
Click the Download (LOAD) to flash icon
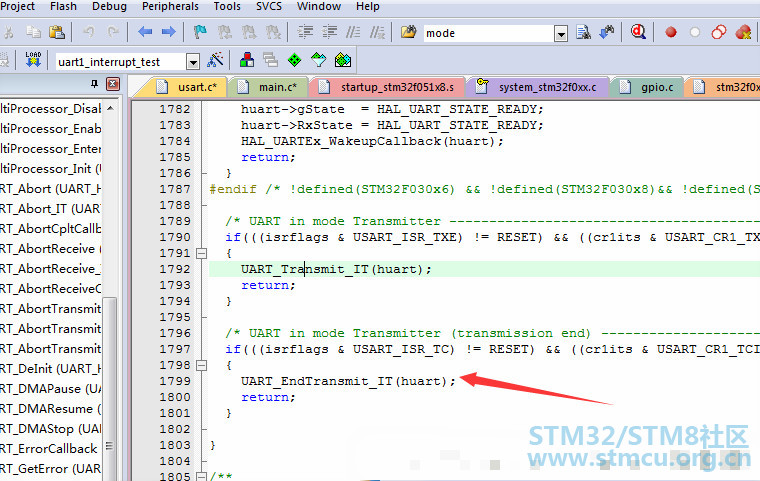point(32,61)
